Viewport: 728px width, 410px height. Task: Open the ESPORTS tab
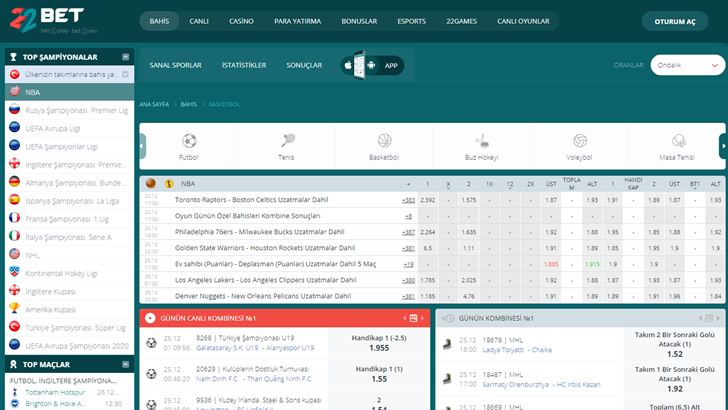point(411,21)
